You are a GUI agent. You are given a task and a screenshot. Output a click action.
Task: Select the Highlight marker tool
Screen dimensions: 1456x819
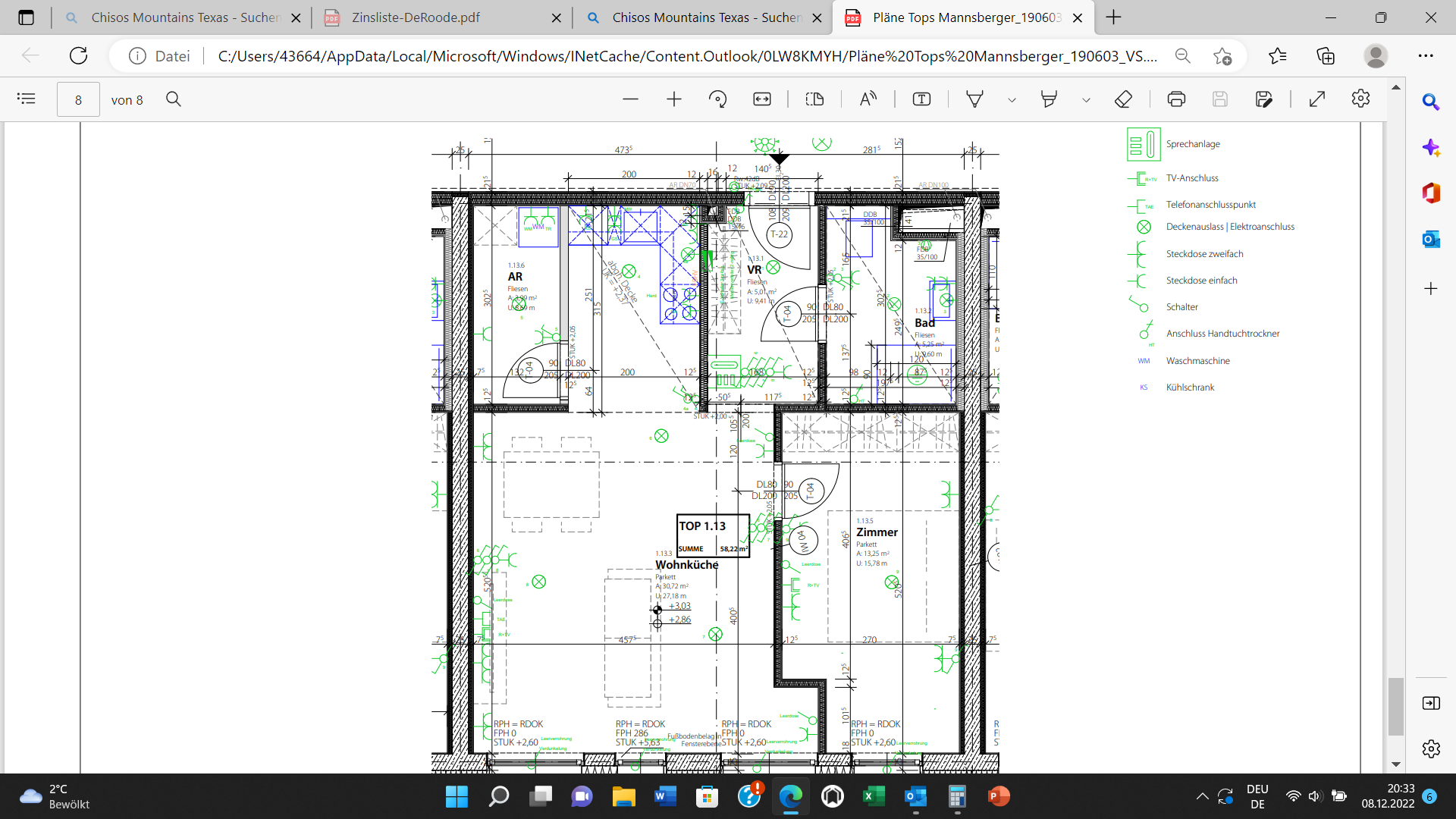(x=1049, y=99)
